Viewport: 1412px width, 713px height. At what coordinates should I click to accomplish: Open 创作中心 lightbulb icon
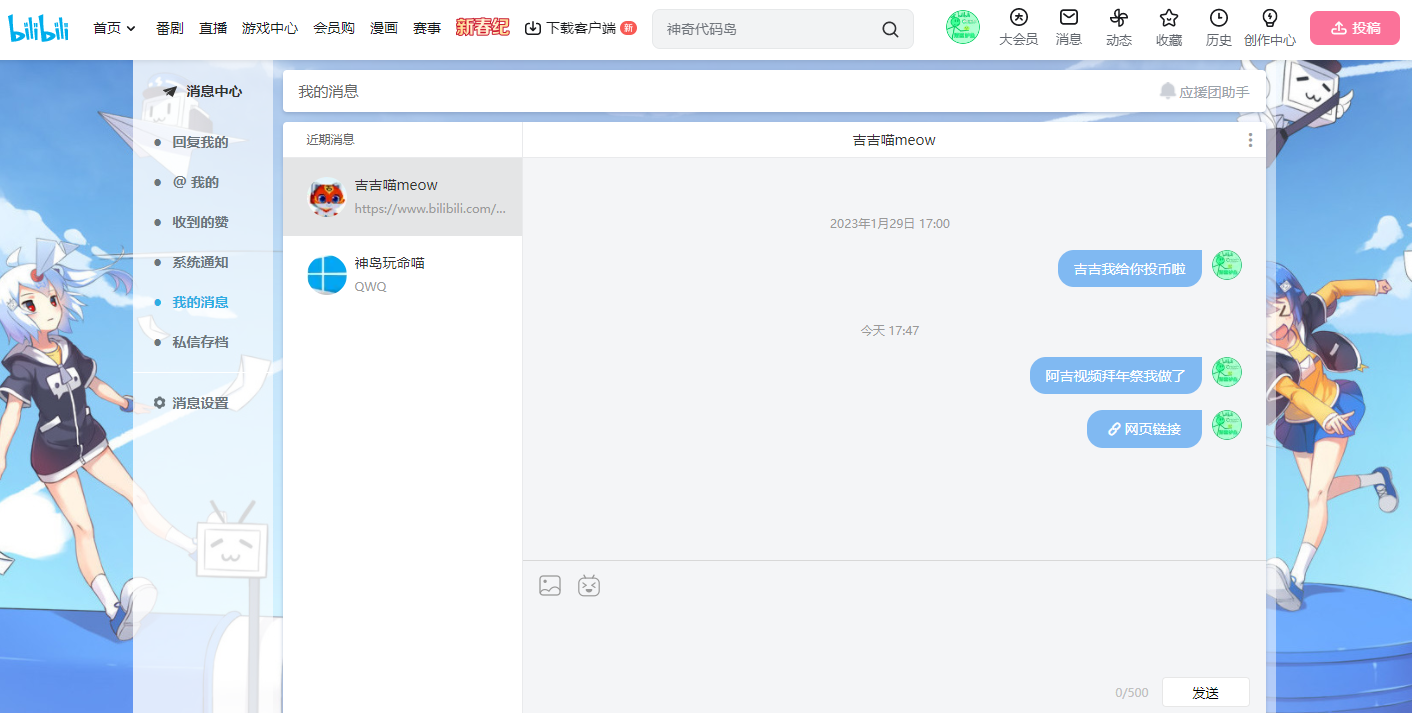click(1270, 28)
